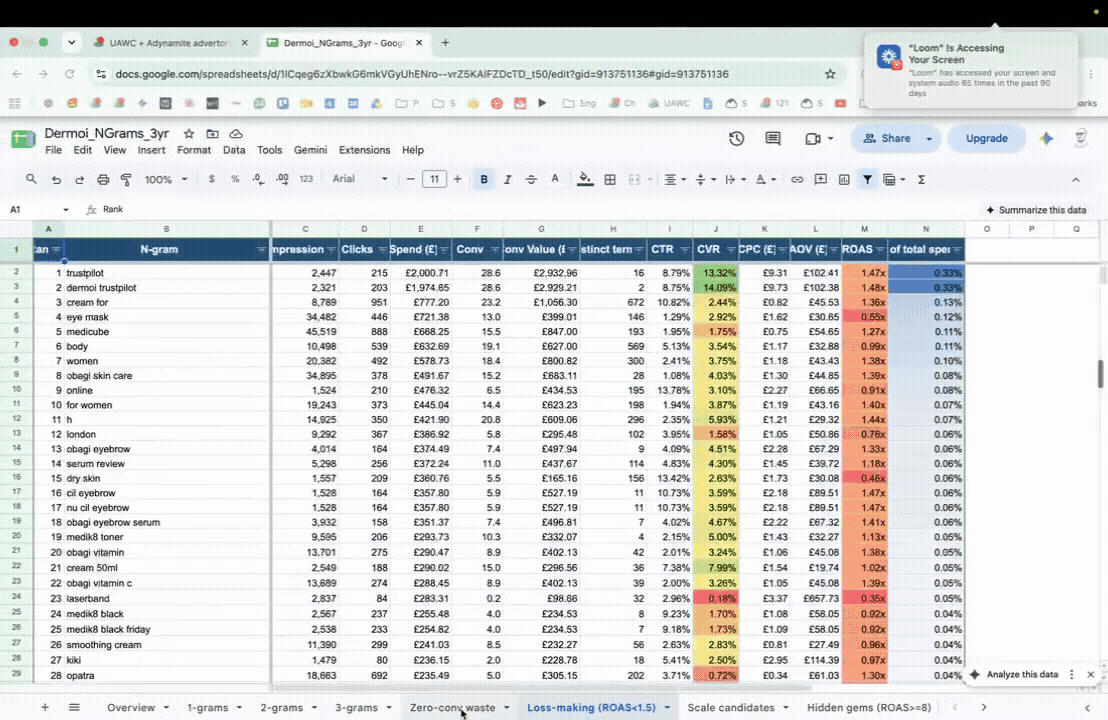Increase font size with plus button
1108x720 pixels.
click(x=457, y=179)
